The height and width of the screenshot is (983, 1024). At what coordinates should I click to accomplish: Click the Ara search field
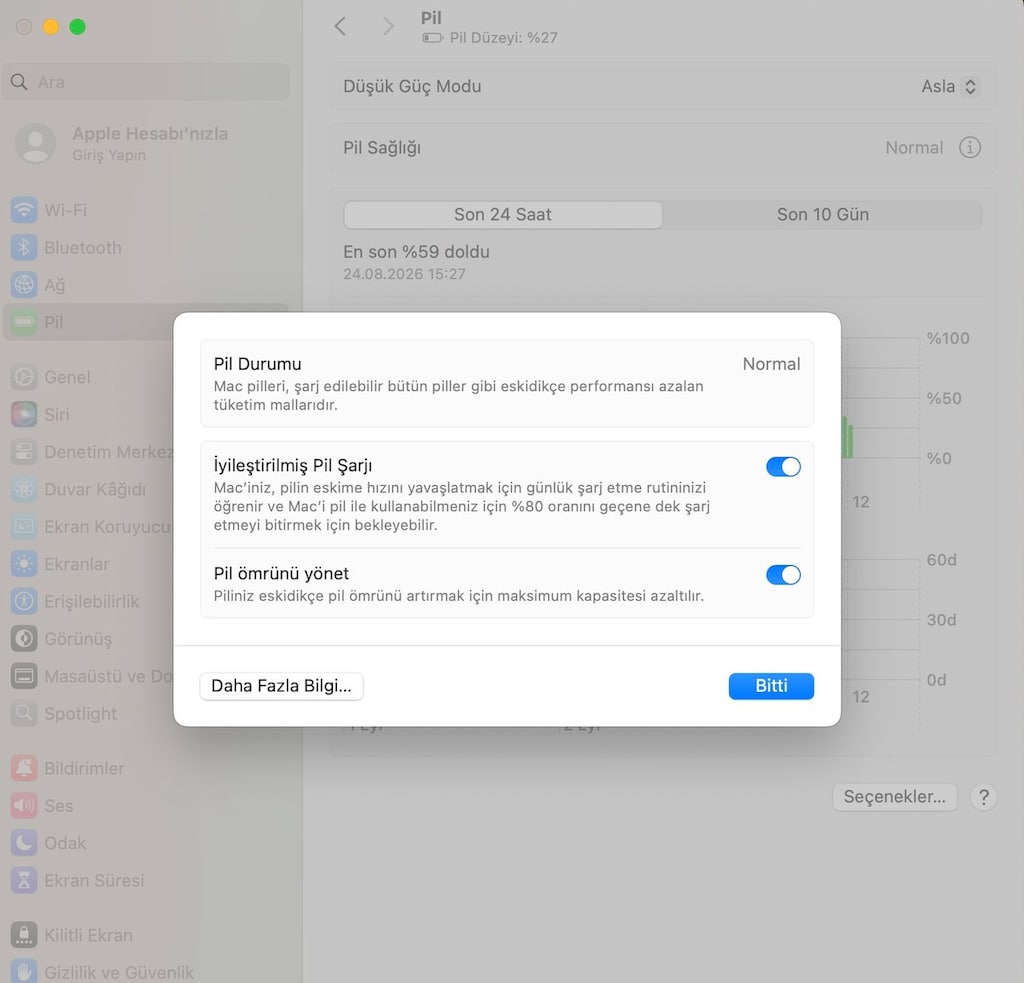[x=146, y=82]
